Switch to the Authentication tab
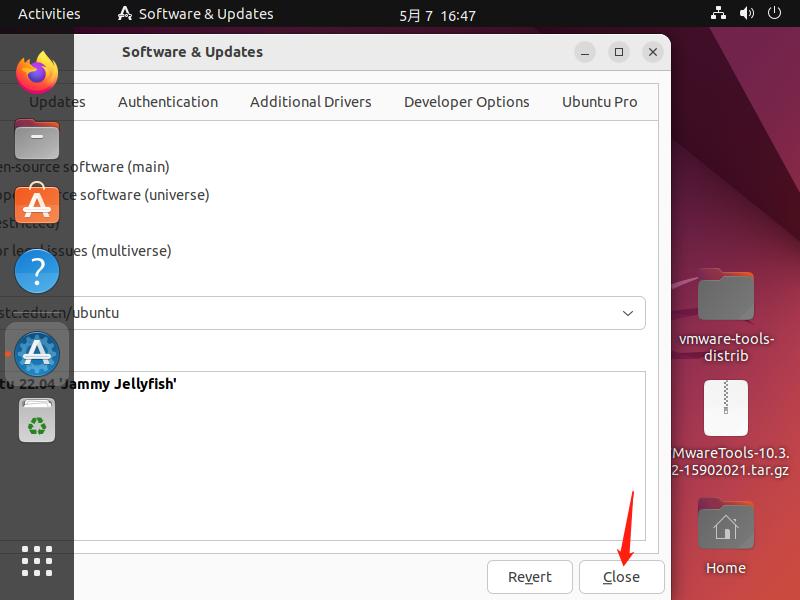 point(168,102)
